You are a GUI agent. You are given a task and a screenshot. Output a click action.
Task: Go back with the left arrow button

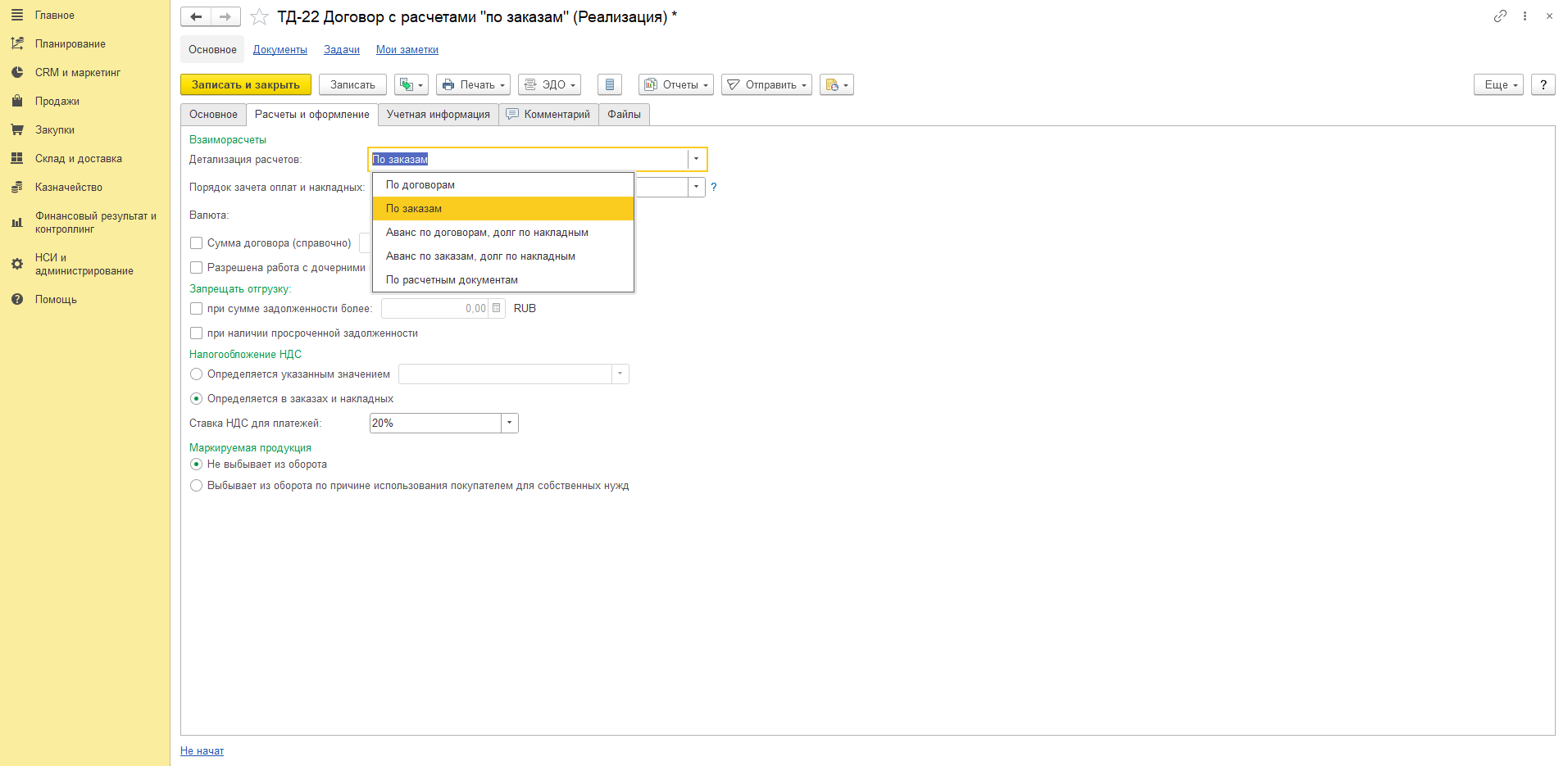pyautogui.click(x=196, y=16)
